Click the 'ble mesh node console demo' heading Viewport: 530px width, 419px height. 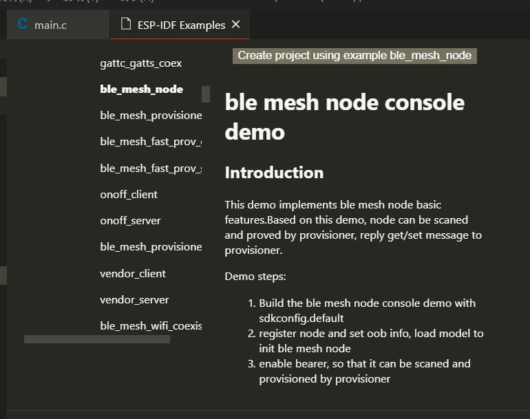pos(344,117)
